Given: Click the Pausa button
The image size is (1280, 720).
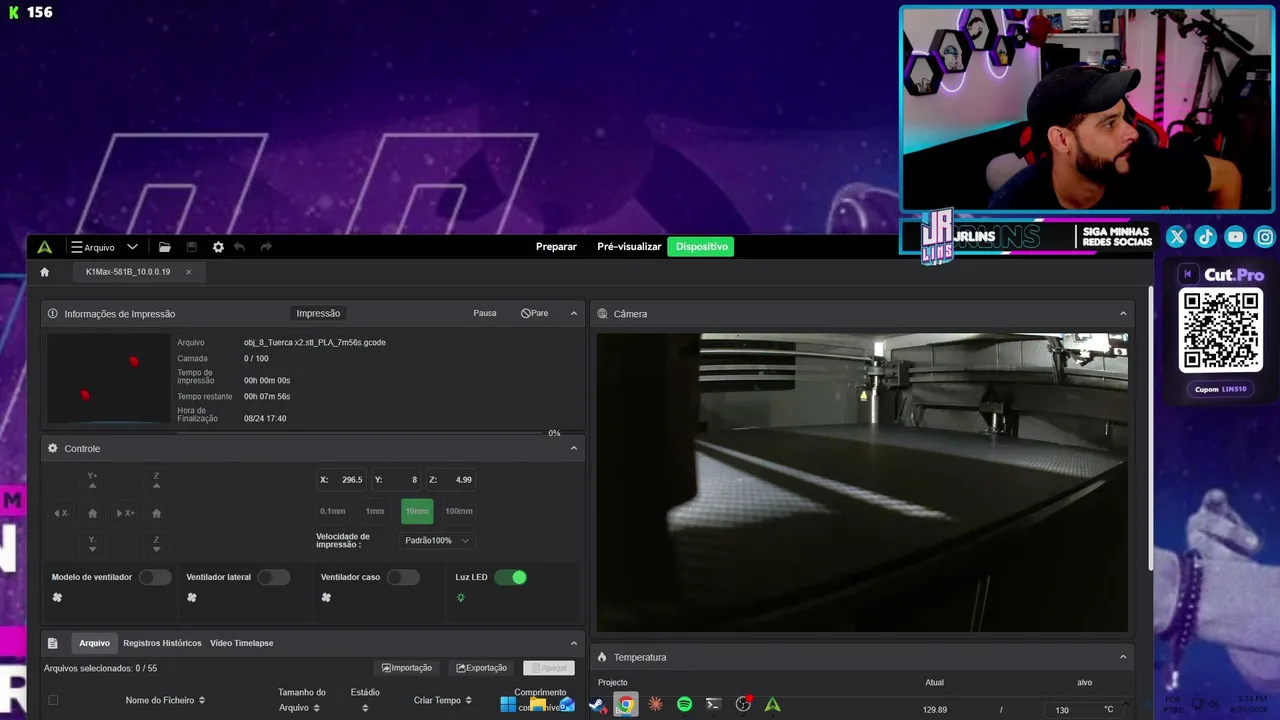Looking at the screenshot, I should (485, 313).
